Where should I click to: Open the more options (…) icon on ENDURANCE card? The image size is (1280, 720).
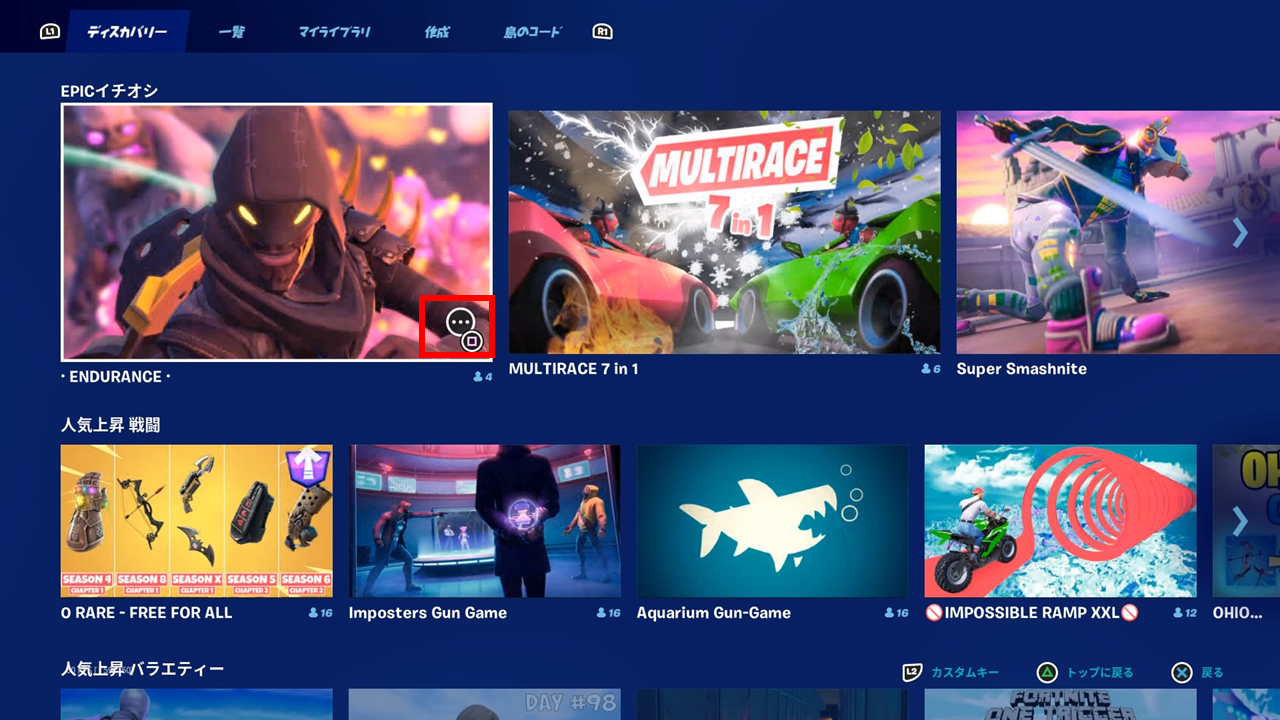click(x=459, y=323)
